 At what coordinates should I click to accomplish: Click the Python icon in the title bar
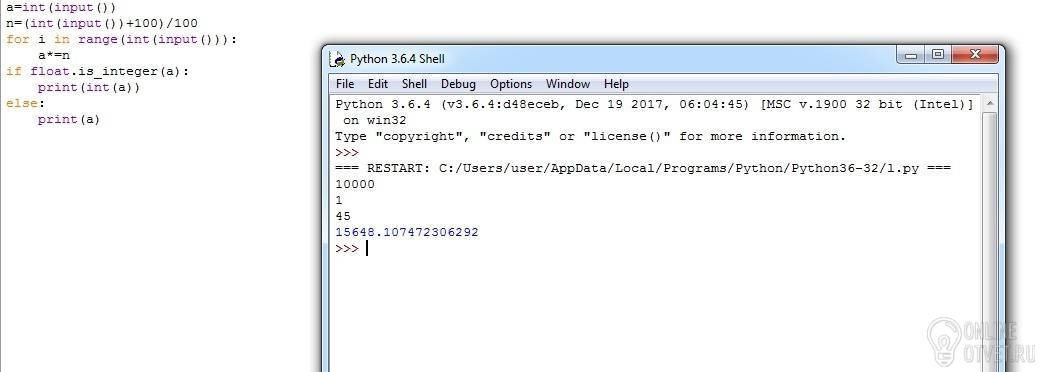(338, 59)
